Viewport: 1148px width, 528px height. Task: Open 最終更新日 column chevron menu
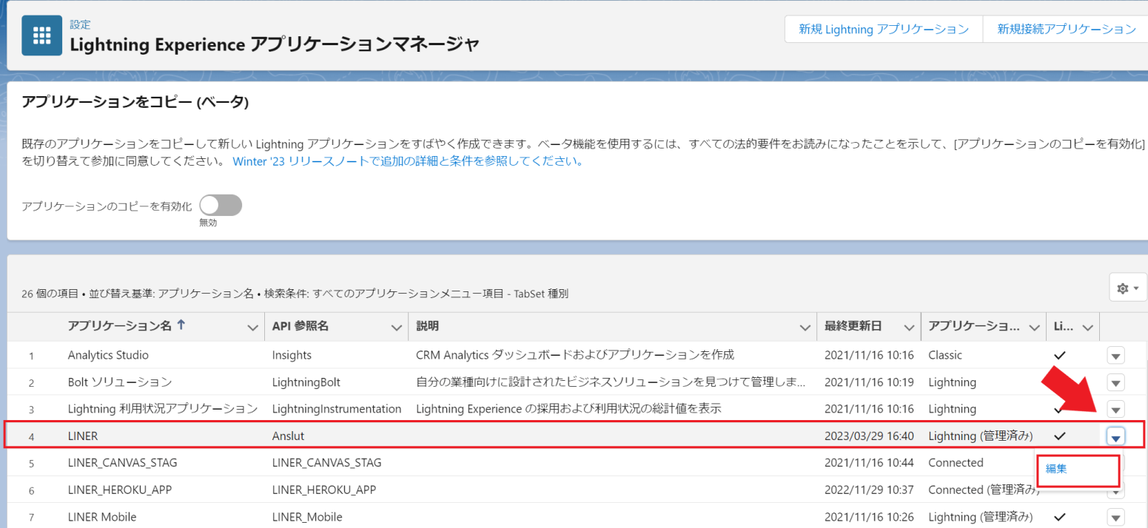pos(909,327)
